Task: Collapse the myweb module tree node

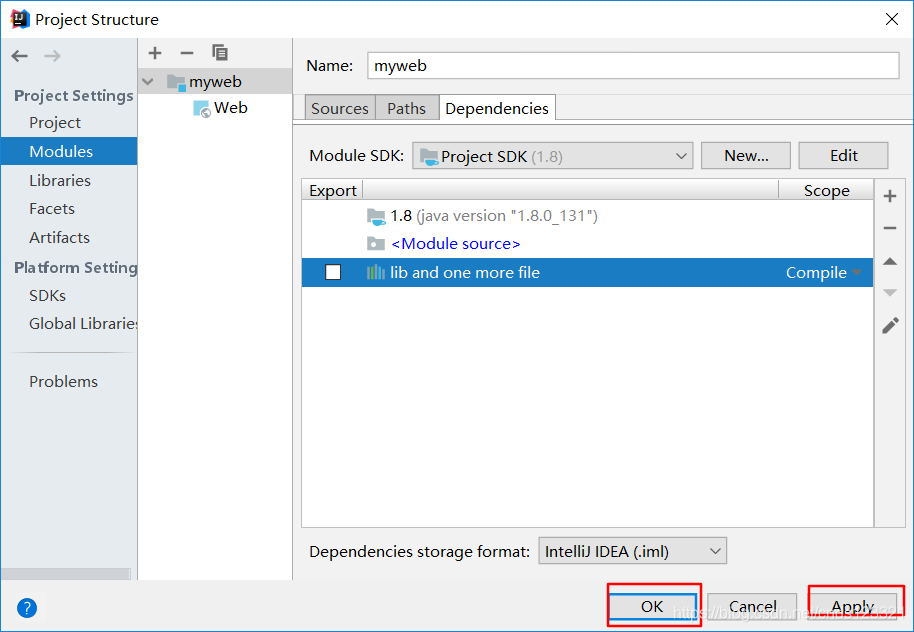Action: pos(148,82)
